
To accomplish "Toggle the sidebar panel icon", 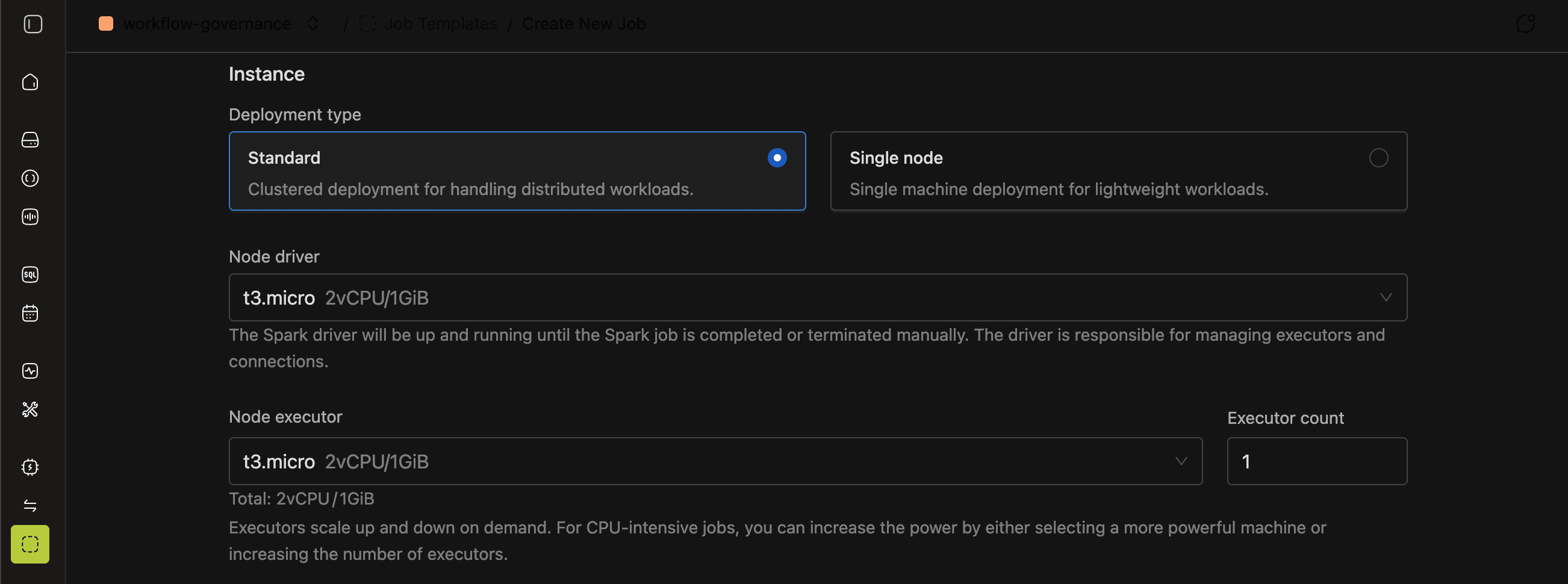I will point(33,24).
